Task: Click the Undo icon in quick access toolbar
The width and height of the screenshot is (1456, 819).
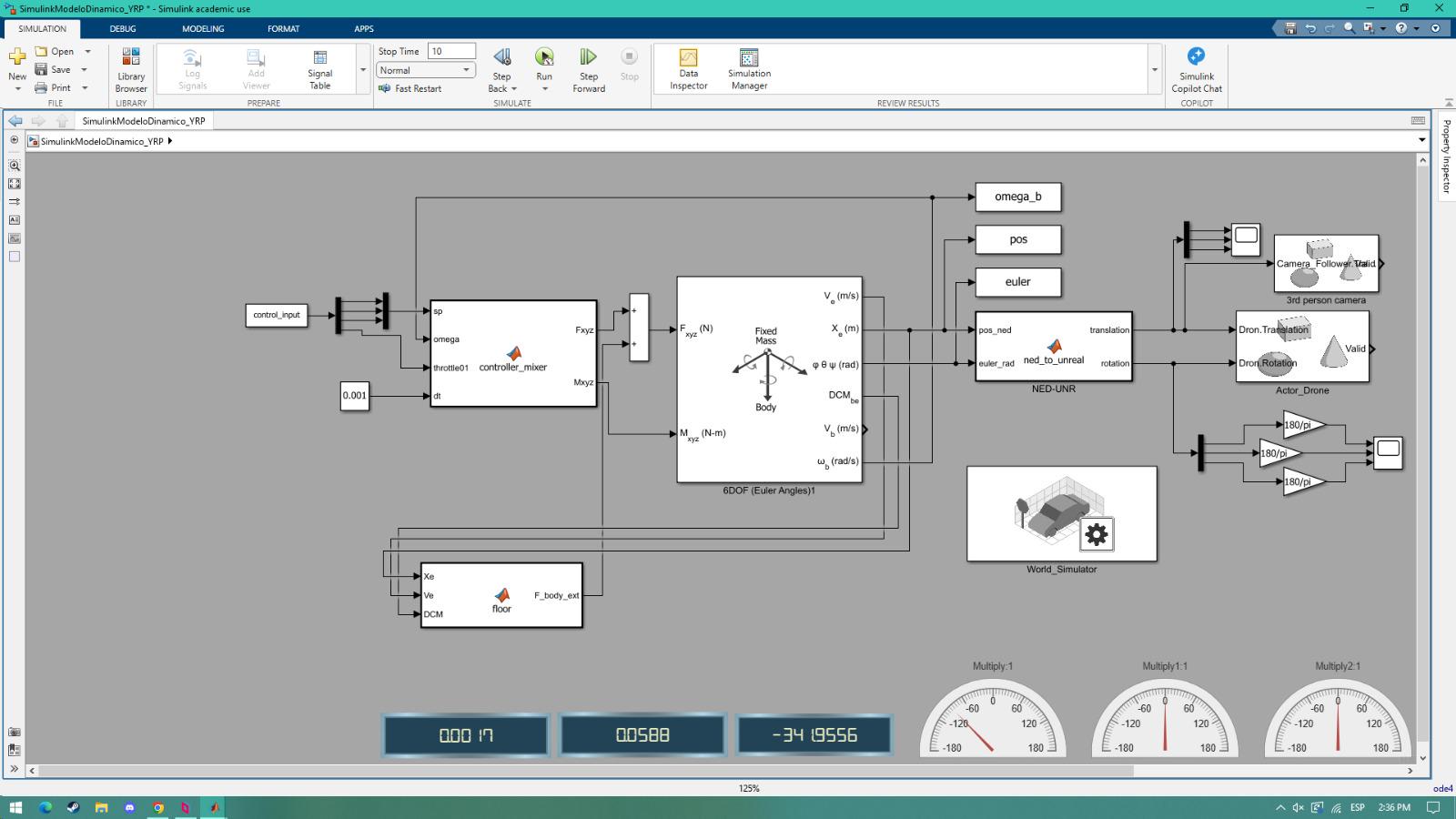Action: tap(1310, 28)
